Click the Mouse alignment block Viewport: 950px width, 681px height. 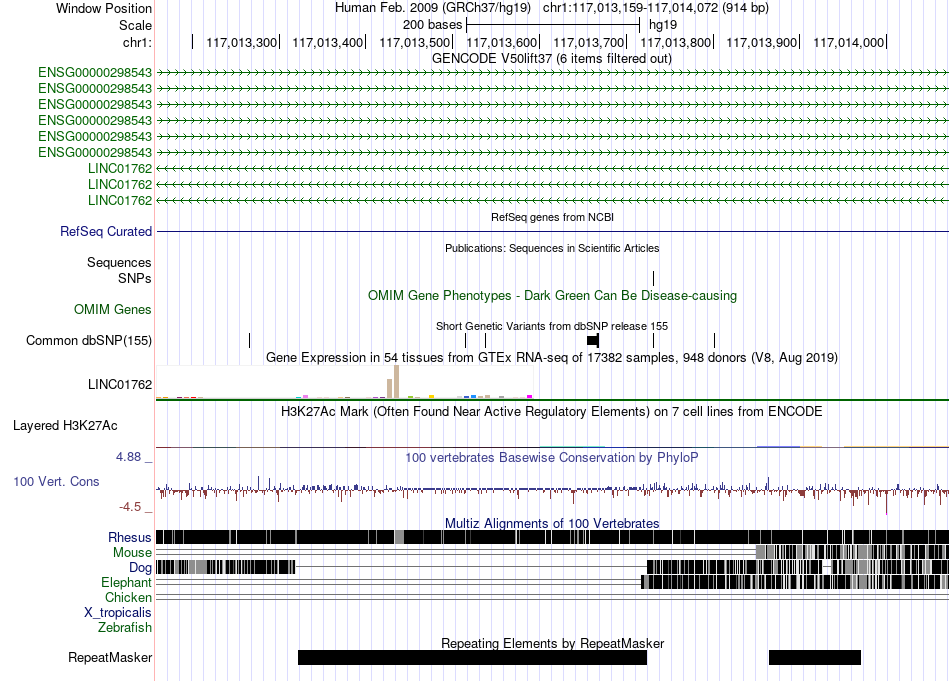(x=852, y=552)
